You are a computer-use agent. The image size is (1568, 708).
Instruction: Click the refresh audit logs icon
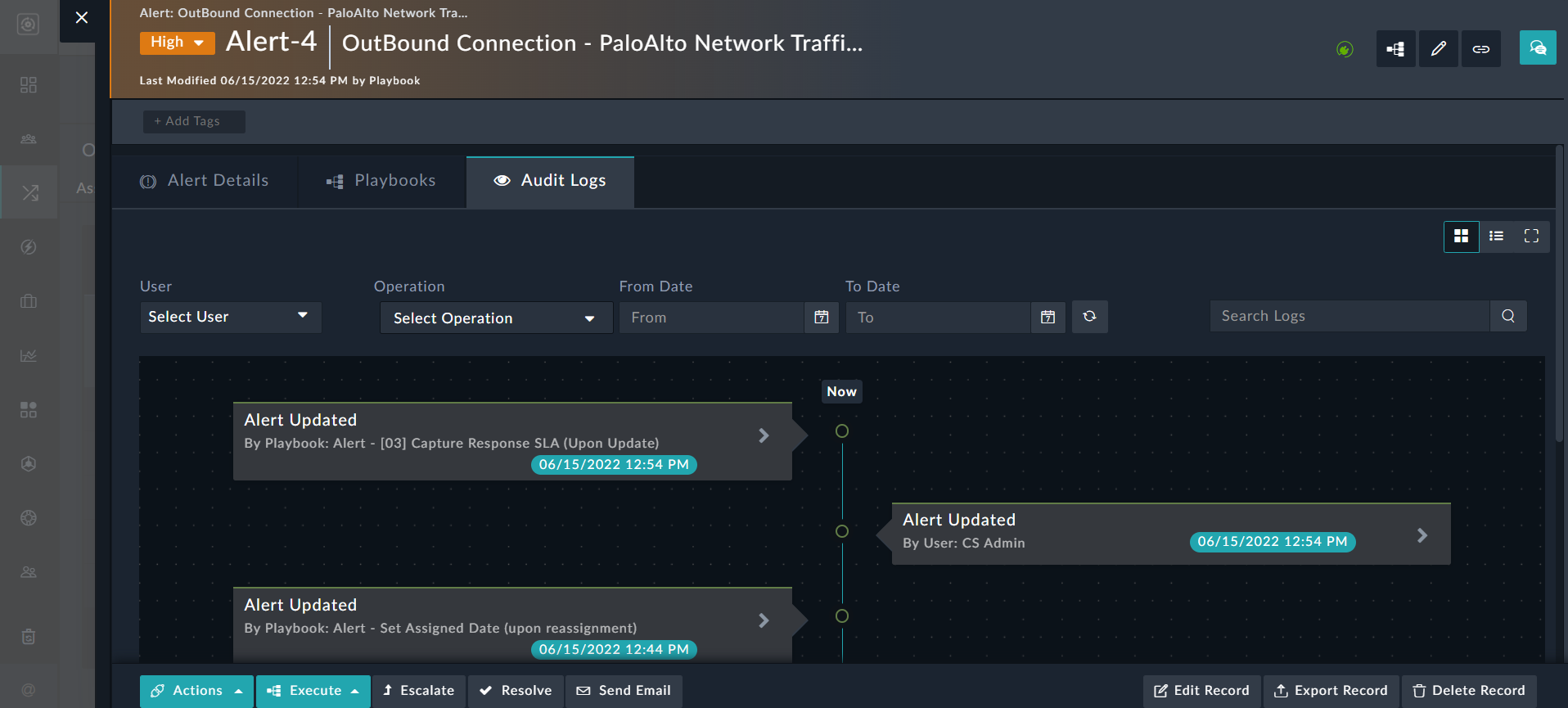[1089, 317]
